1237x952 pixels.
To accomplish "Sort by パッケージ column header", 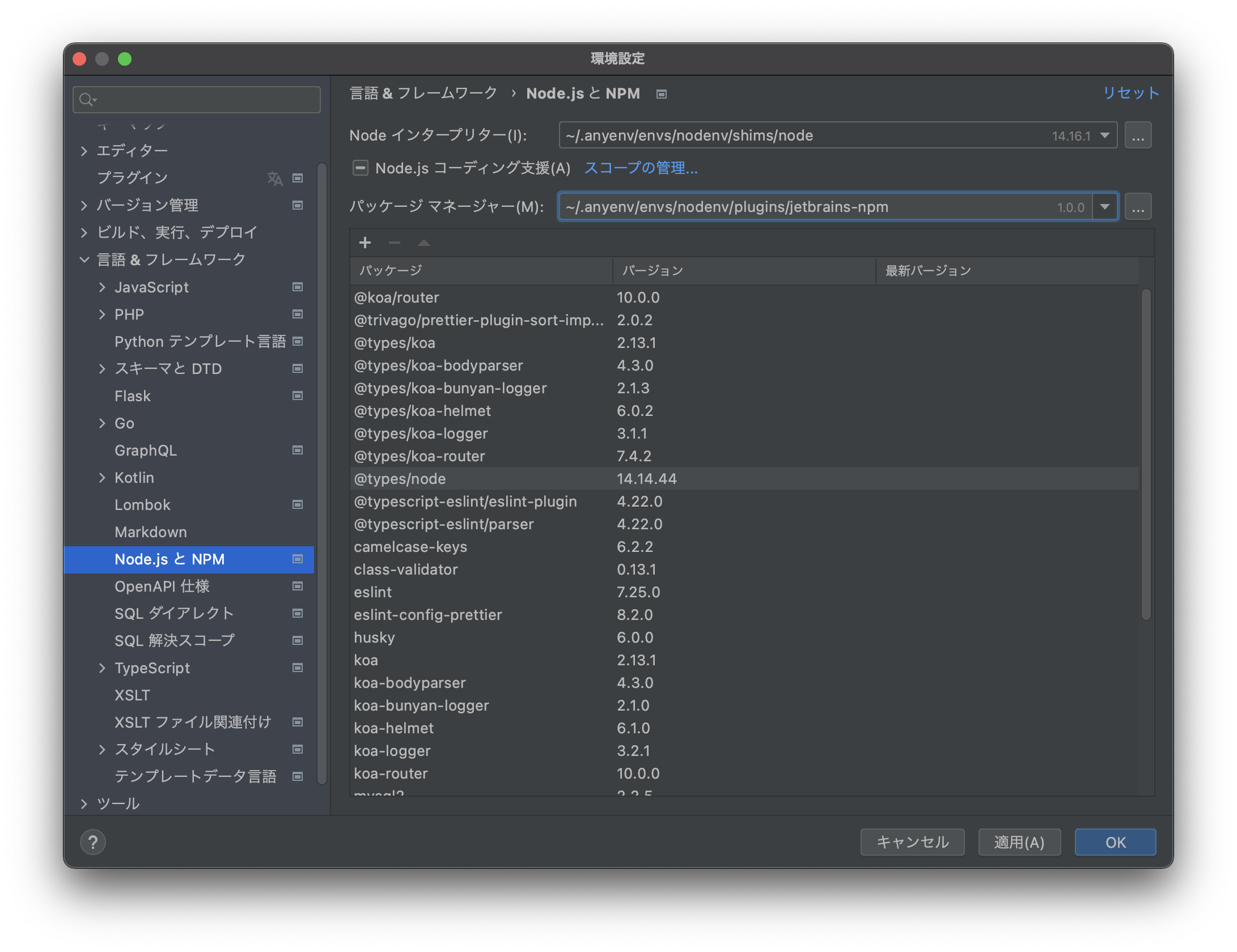I will coord(482,271).
